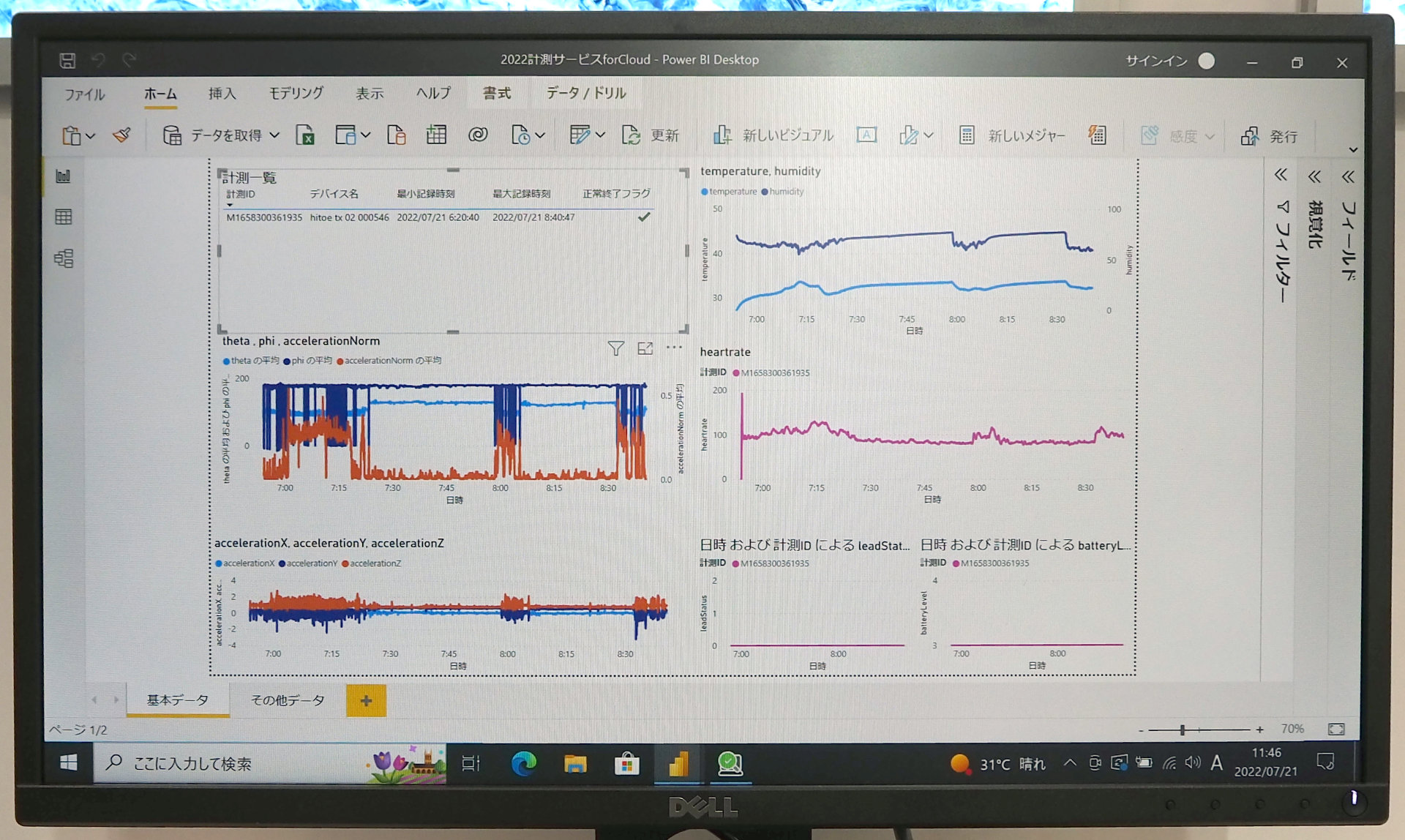This screenshot has width=1405, height=840.
Task: Open the Windows Start menu
Action: 69,763
